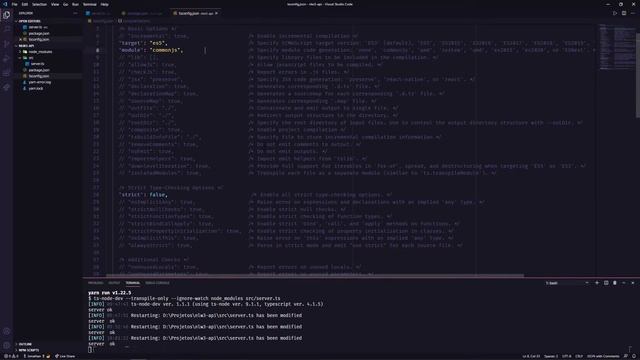640x360 pixels.
Task: Open the Search view in activity bar
Action: (7, 29)
